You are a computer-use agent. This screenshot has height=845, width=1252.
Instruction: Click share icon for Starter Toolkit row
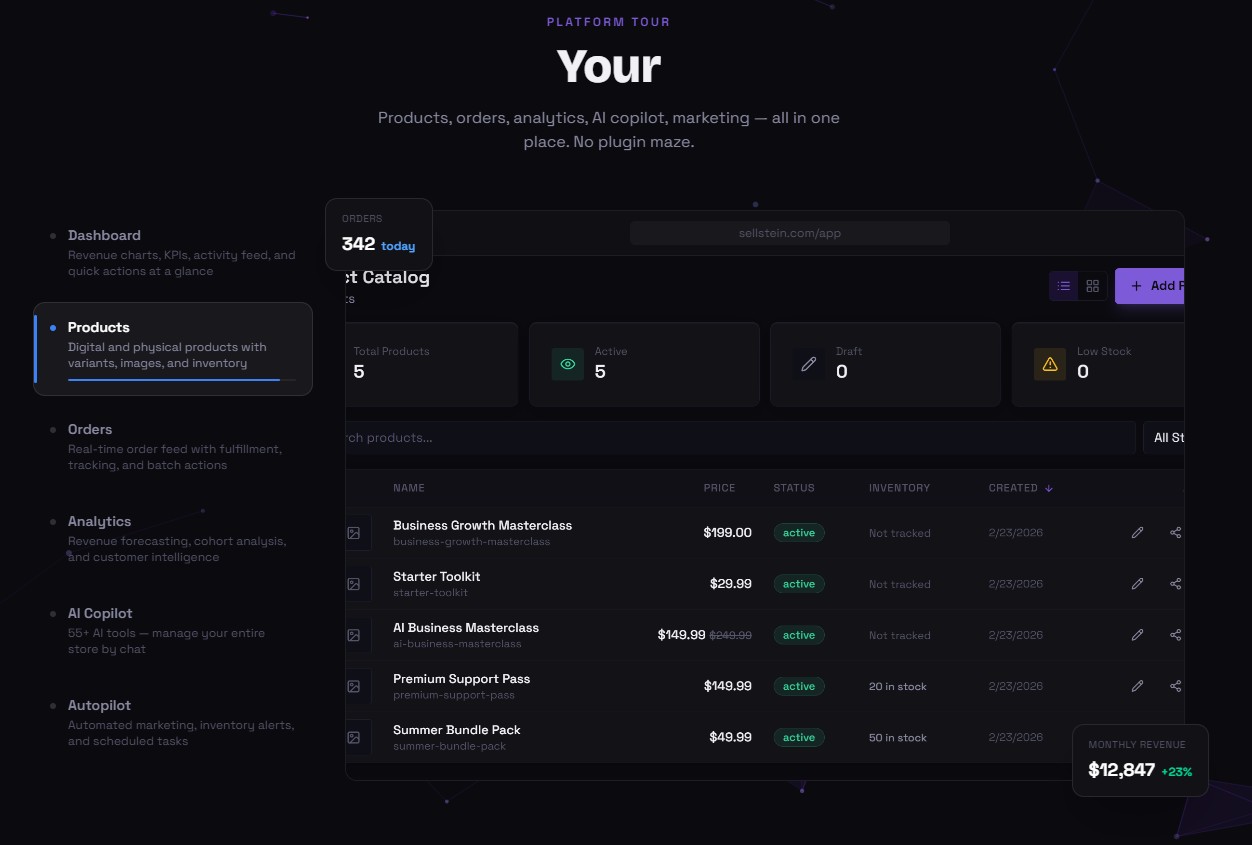pos(1175,584)
